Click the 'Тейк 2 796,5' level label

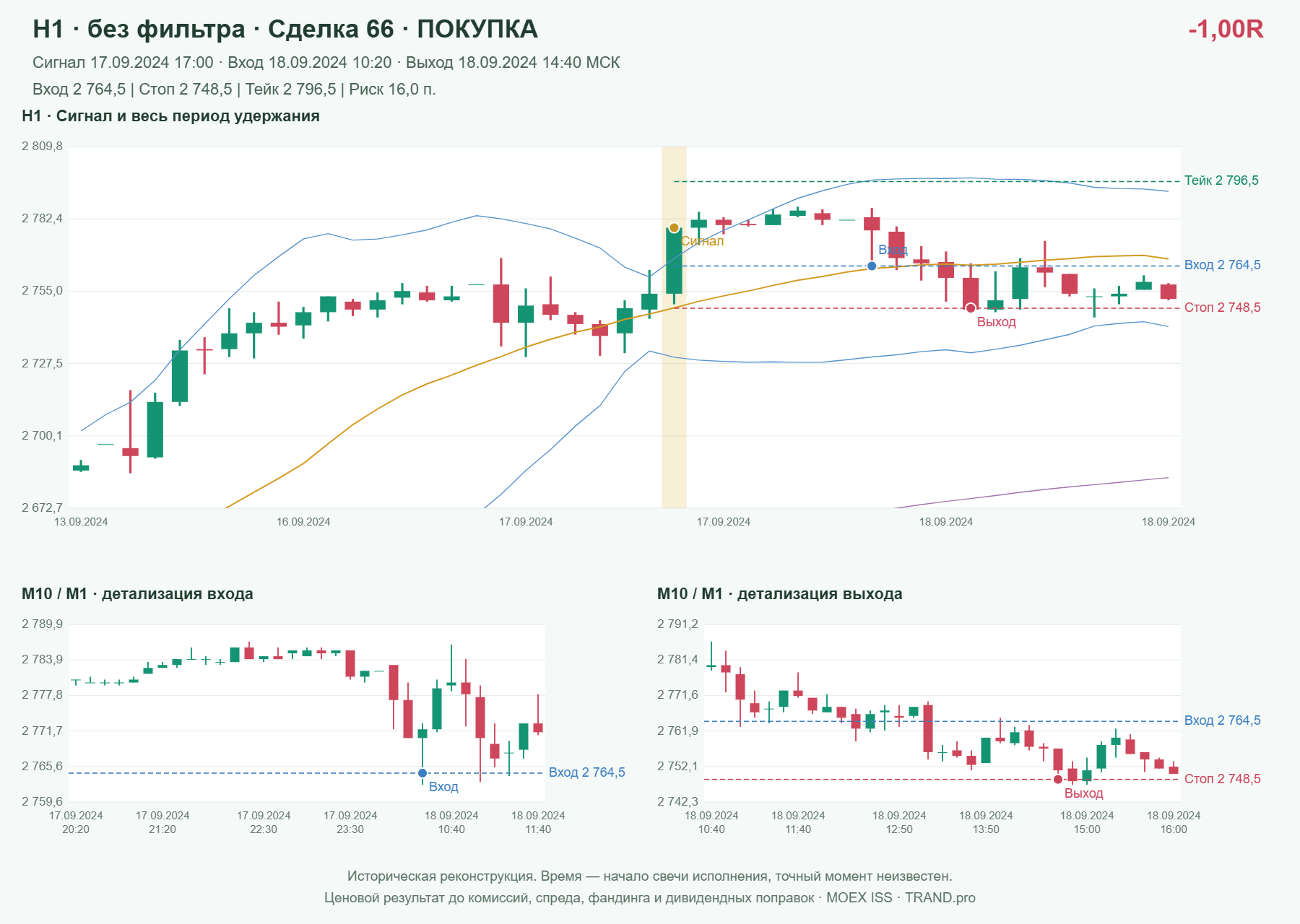[x=1221, y=180]
